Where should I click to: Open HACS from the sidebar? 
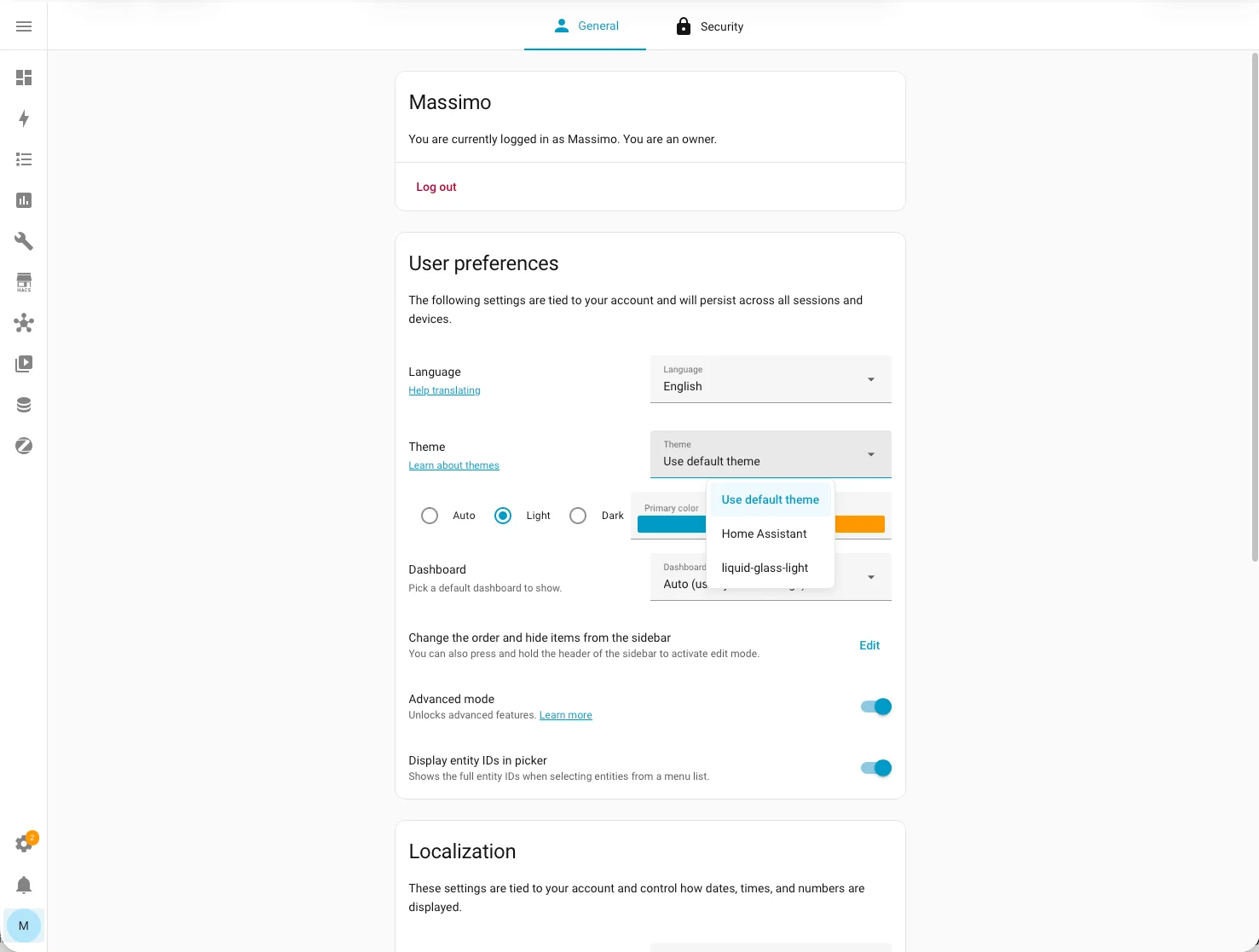[23, 281]
